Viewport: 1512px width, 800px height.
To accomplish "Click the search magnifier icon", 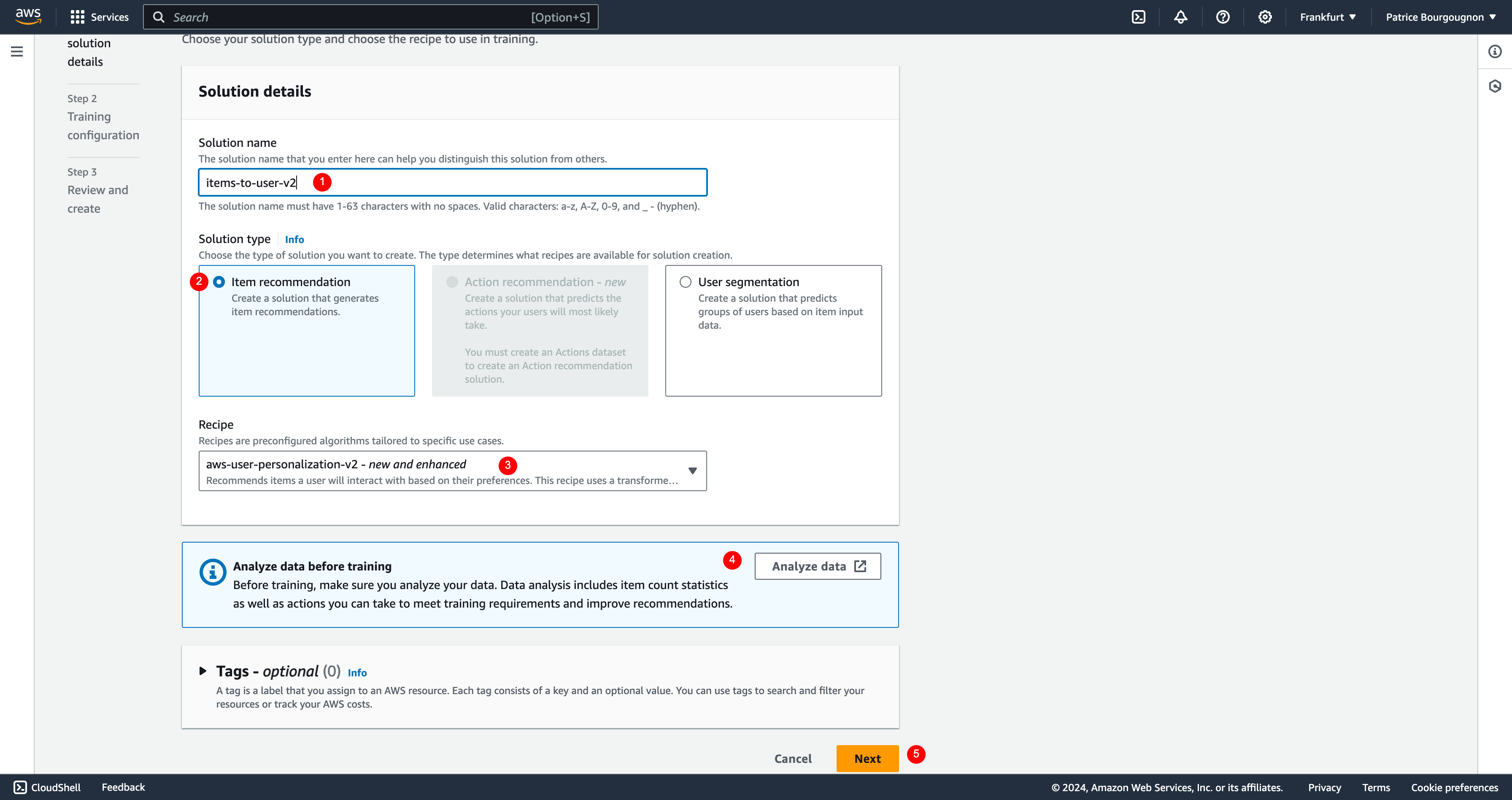I will pyautogui.click(x=159, y=17).
